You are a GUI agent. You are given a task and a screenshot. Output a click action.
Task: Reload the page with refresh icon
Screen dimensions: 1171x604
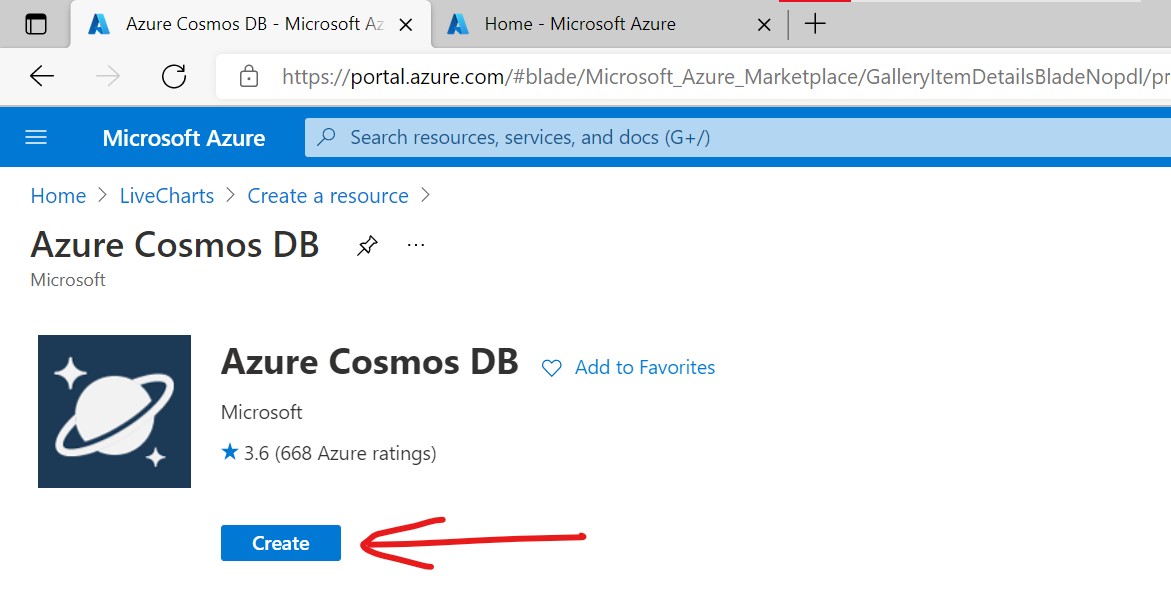[174, 76]
